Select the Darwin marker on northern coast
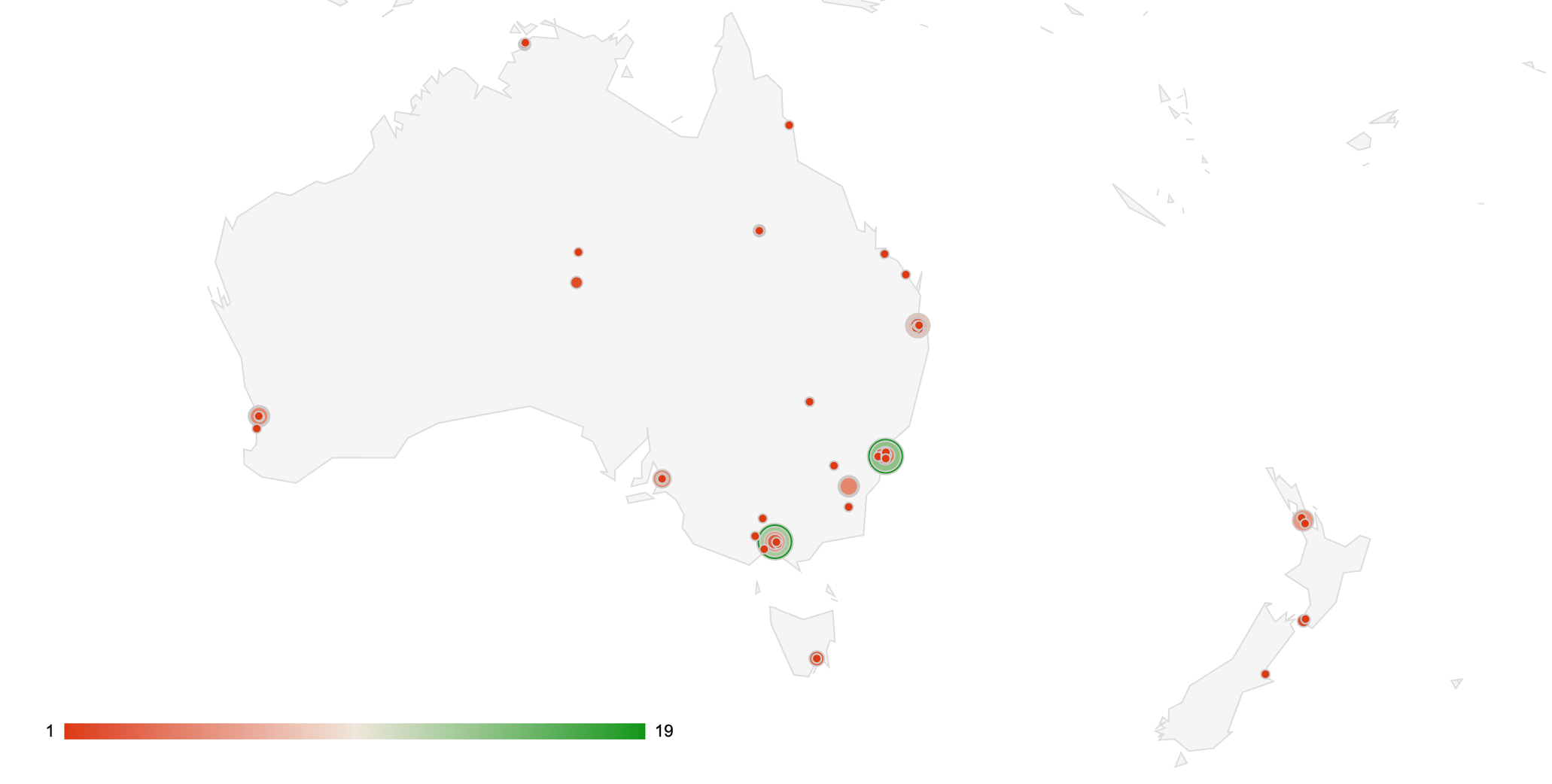Image resolution: width=1552 pixels, height=784 pixels. pos(525,43)
